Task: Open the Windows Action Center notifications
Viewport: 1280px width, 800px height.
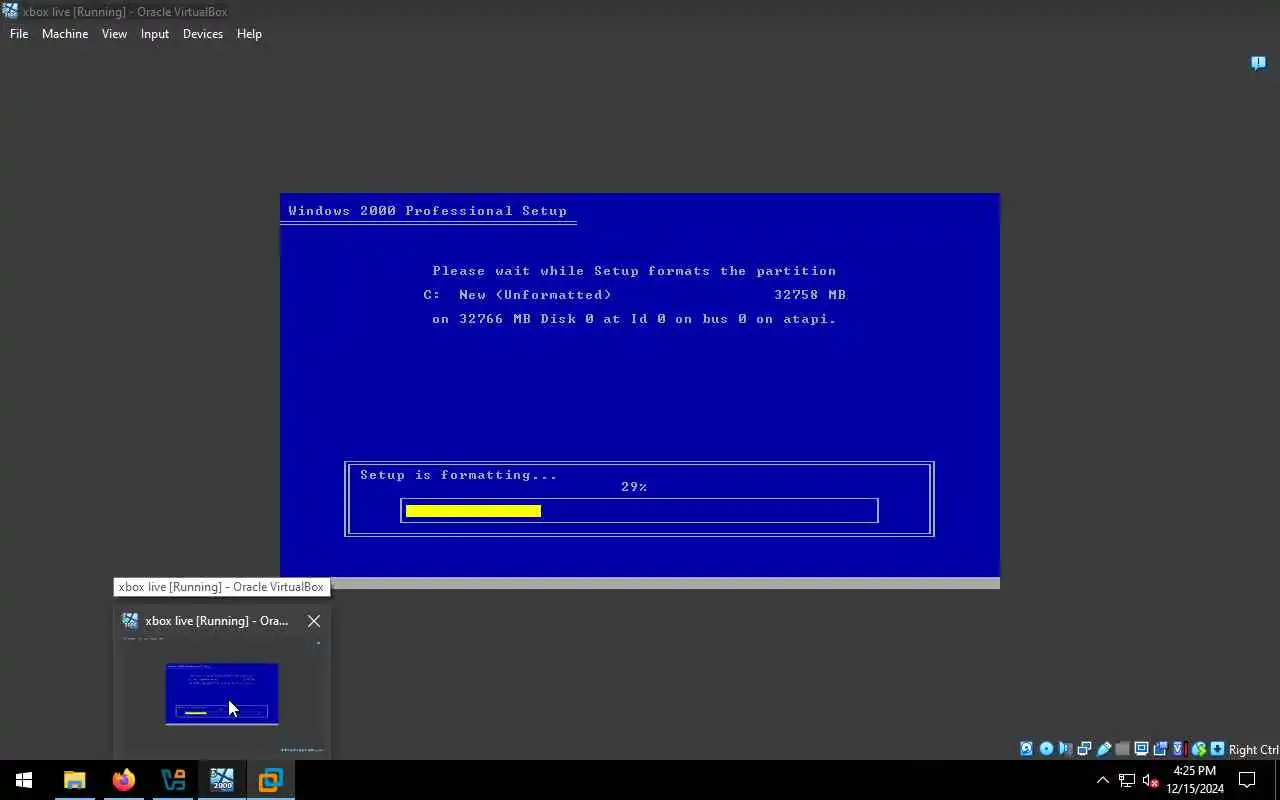Action: point(1247,780)
